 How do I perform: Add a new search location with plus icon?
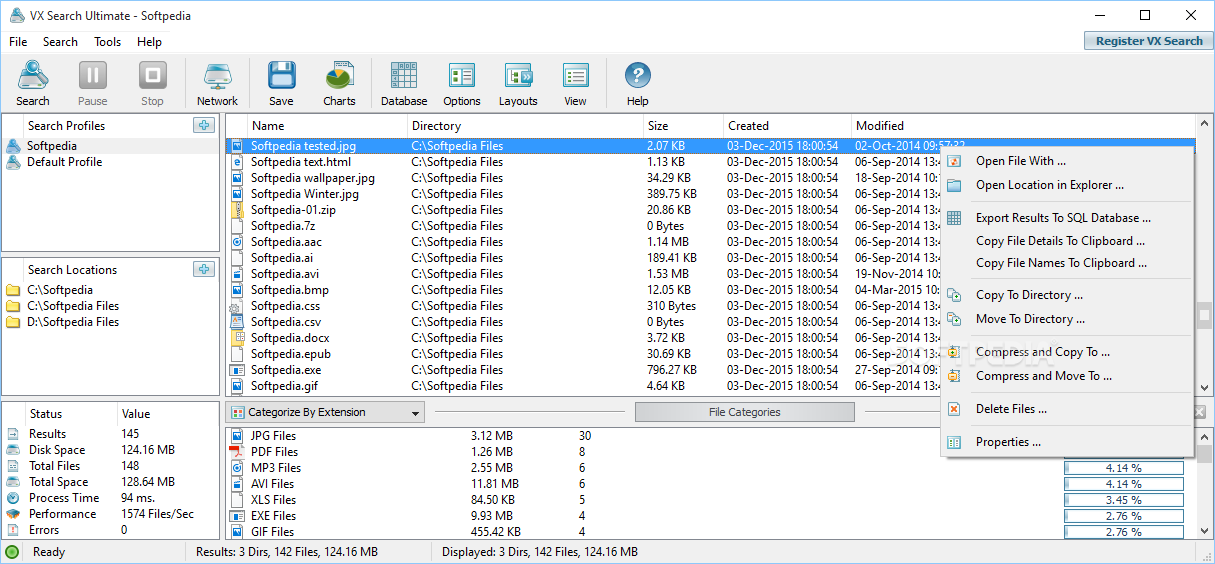coord(203,269)
